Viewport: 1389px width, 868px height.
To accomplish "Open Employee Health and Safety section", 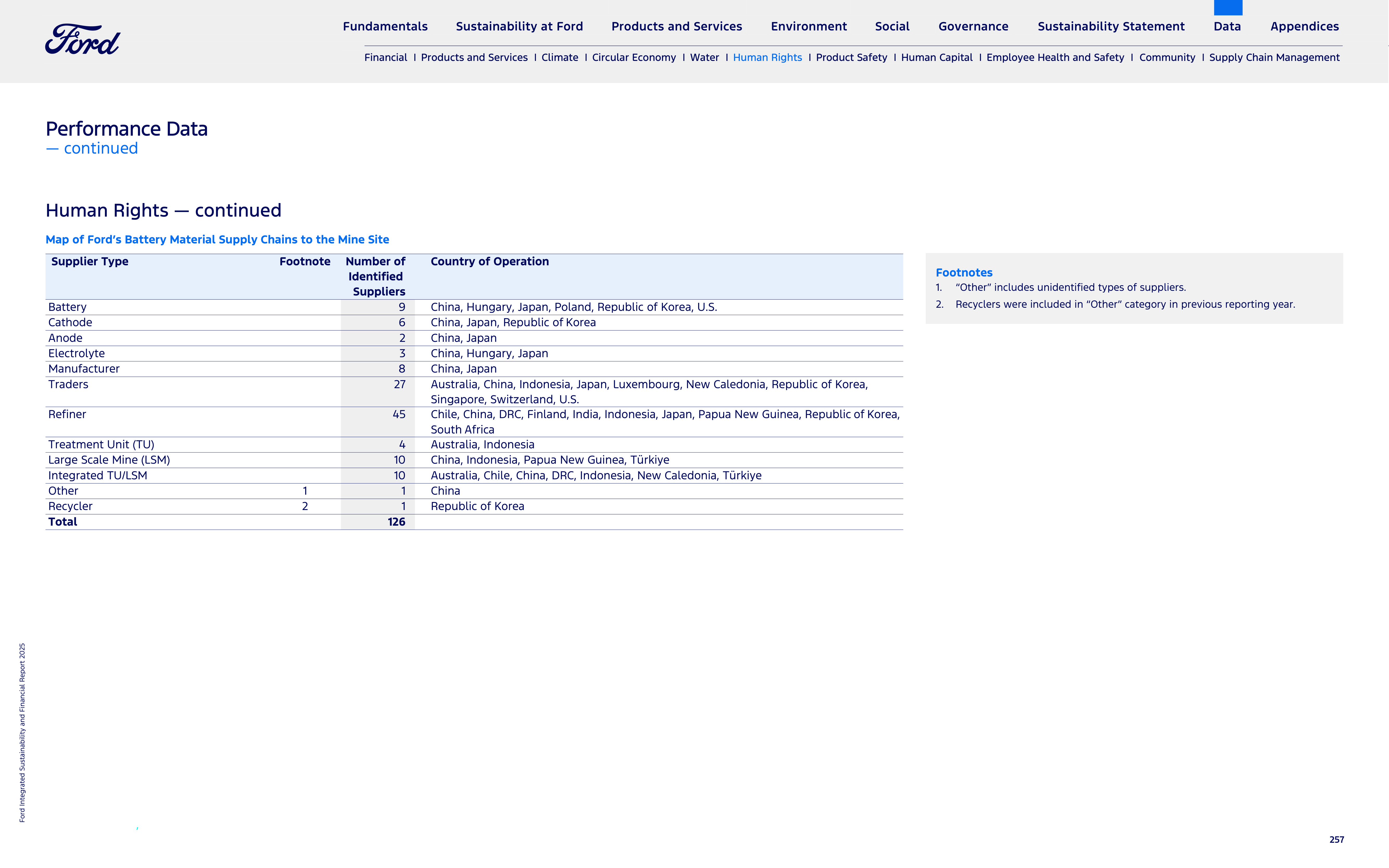I will 1055,58.
